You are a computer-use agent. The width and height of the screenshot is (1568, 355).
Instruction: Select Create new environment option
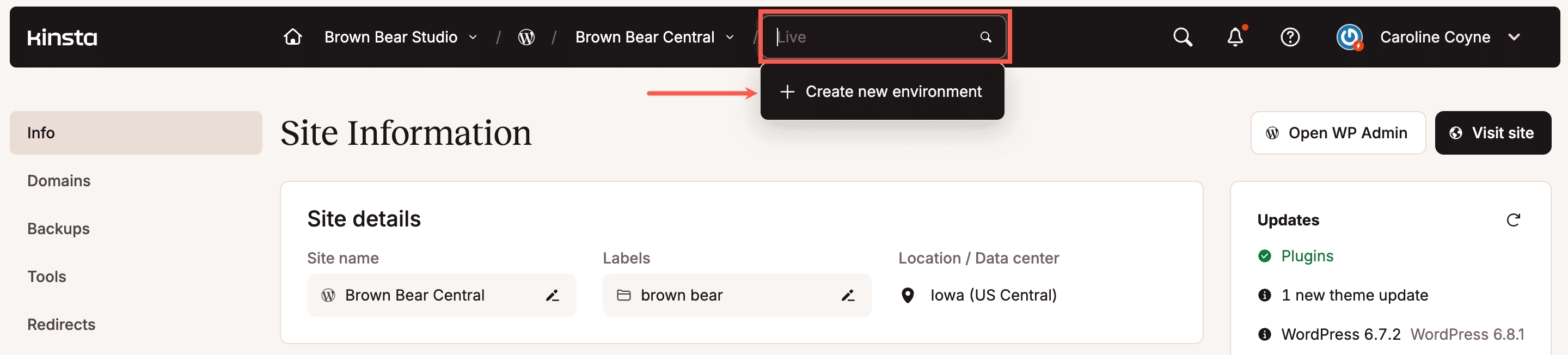(881, 91)
